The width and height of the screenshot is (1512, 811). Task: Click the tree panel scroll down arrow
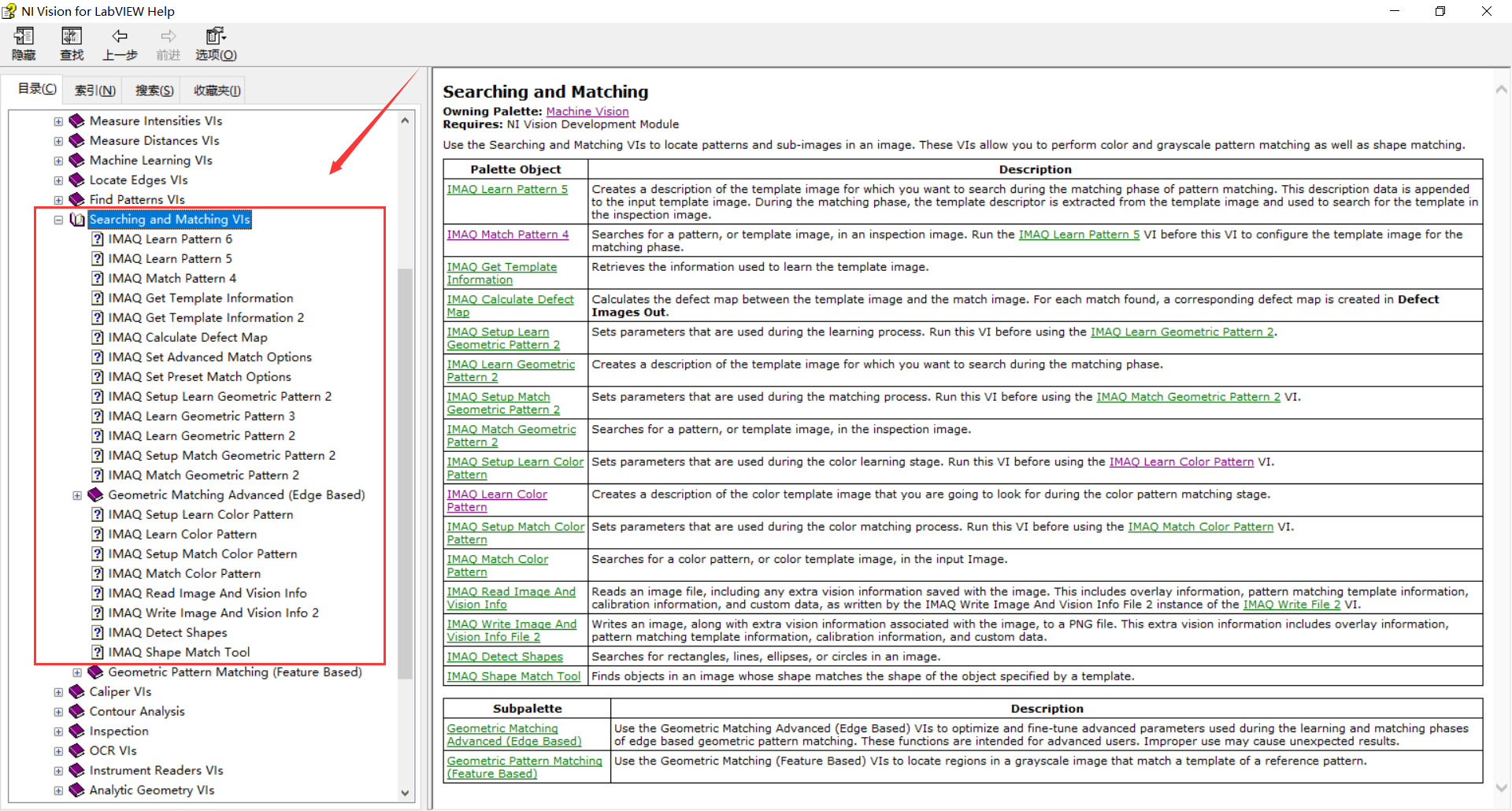405,793
